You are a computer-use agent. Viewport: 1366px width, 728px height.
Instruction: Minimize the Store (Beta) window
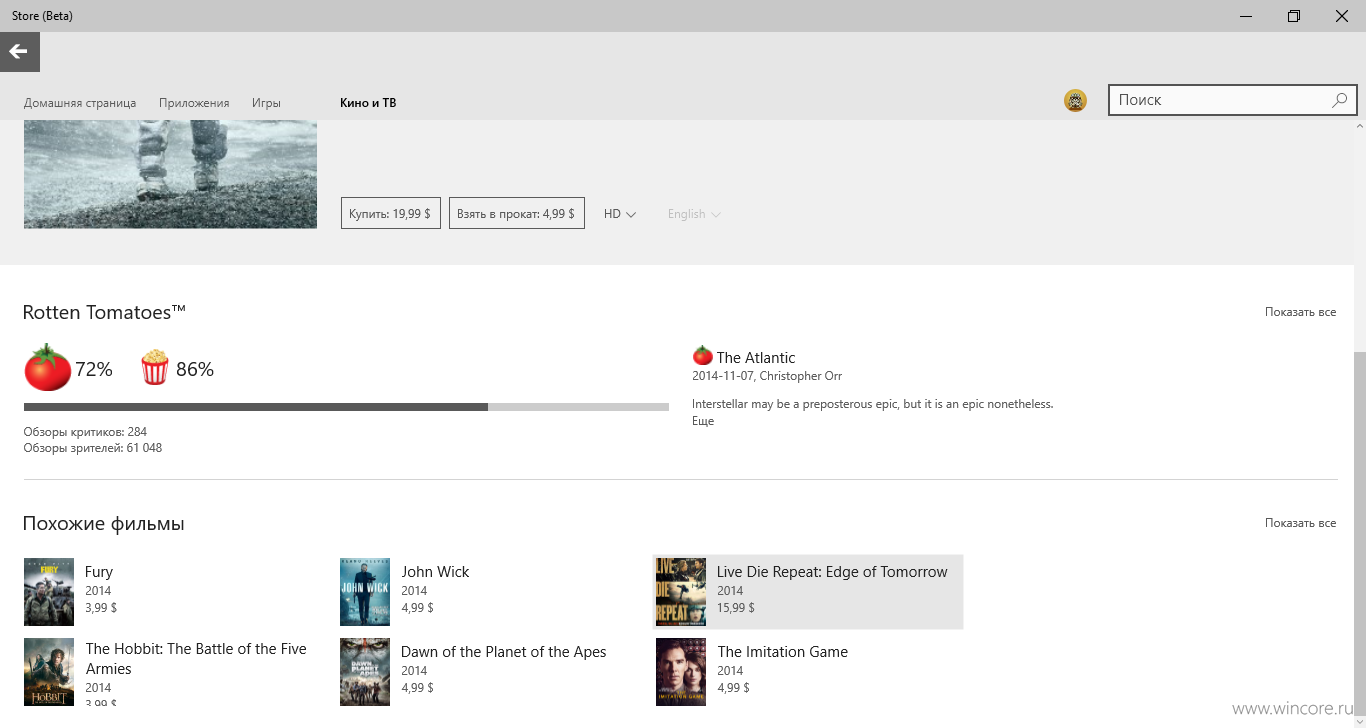tap(1247, 16)
